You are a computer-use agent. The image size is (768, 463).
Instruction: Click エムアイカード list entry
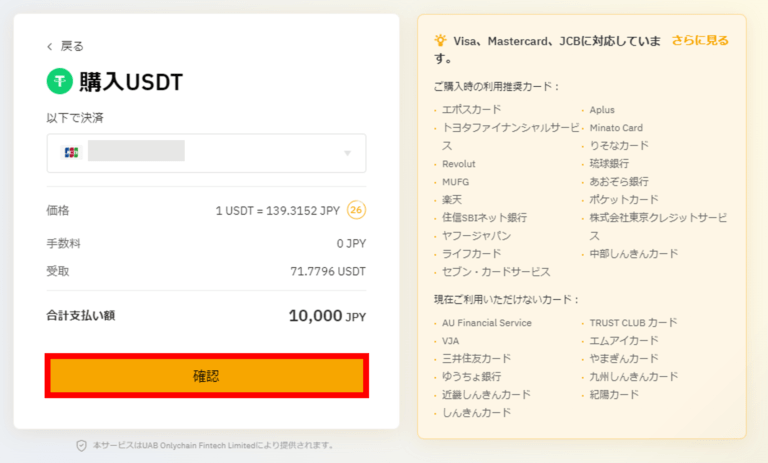[x=624, y=341]
